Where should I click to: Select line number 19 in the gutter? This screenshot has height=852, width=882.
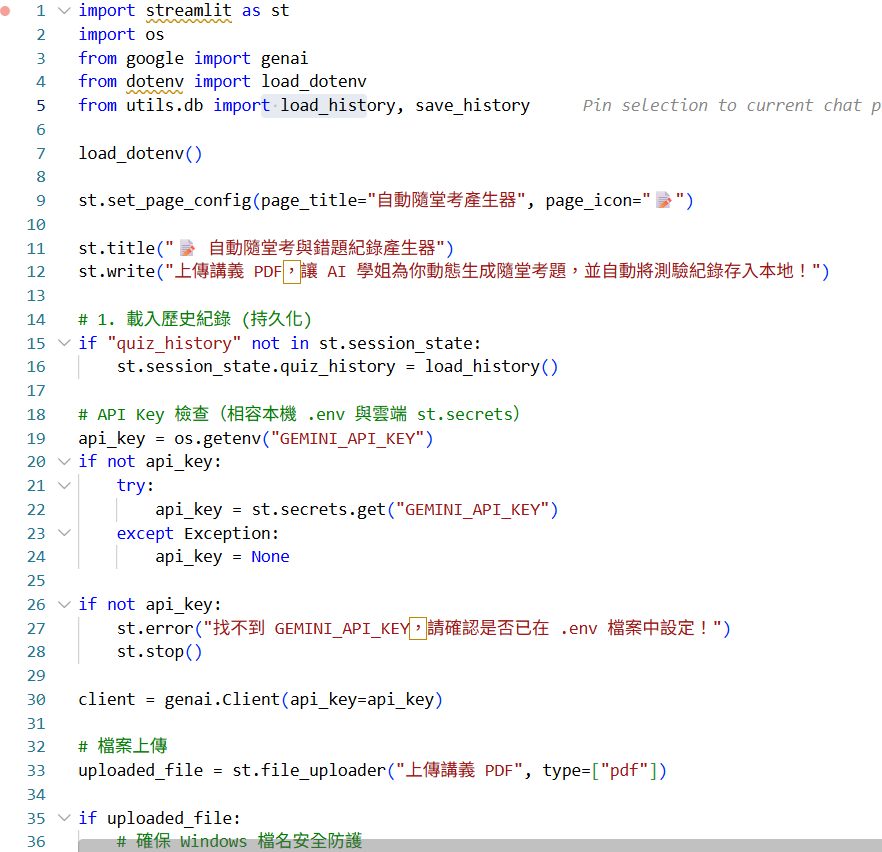[36, 438]
